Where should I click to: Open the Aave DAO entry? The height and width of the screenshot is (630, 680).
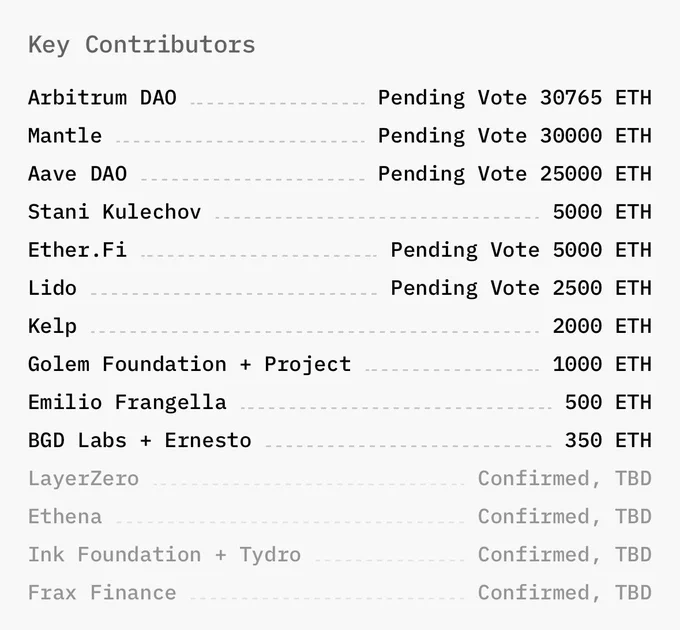coord(78,174)
